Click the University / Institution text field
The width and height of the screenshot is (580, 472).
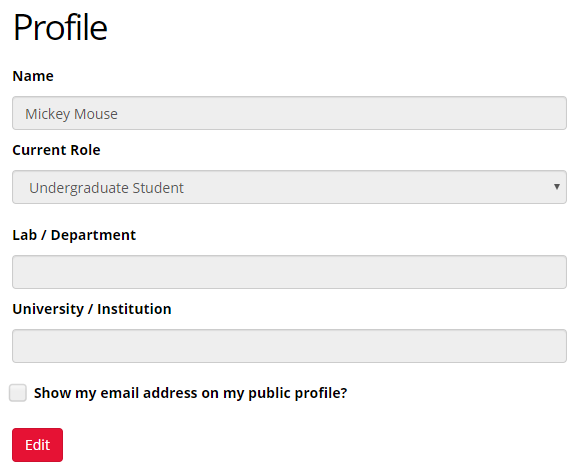(289, 346)
